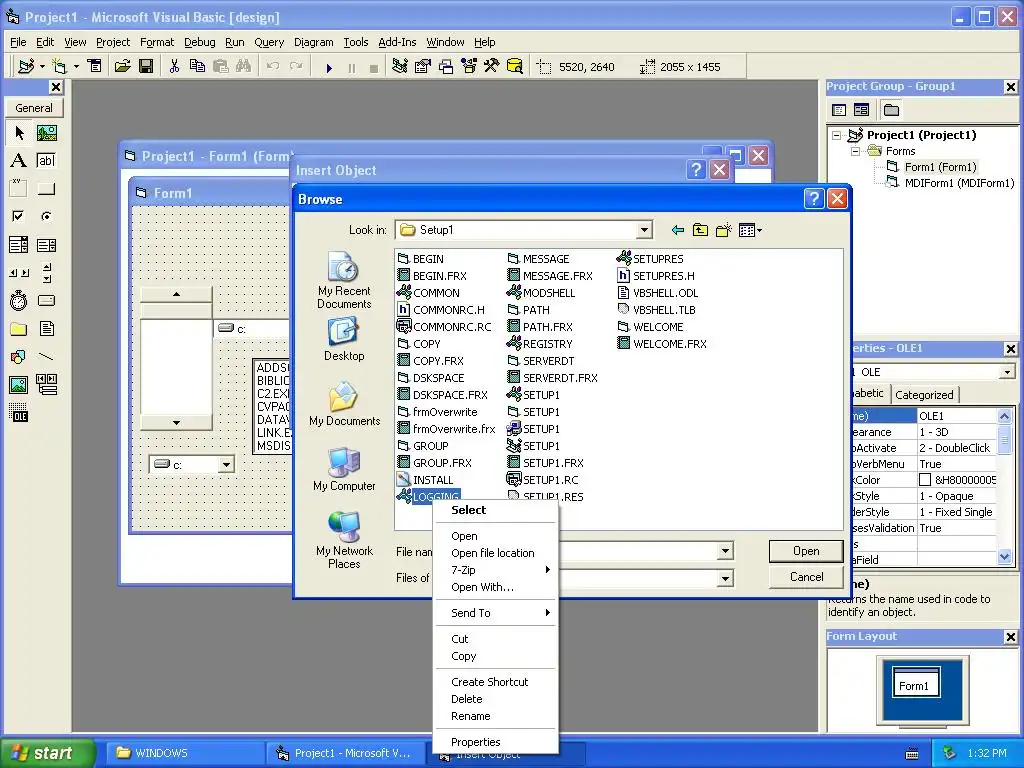Image resolution: width=1024 pixels, height=768 pixels.
Task: Open the File name dropdown arrow
Action: 725,552
